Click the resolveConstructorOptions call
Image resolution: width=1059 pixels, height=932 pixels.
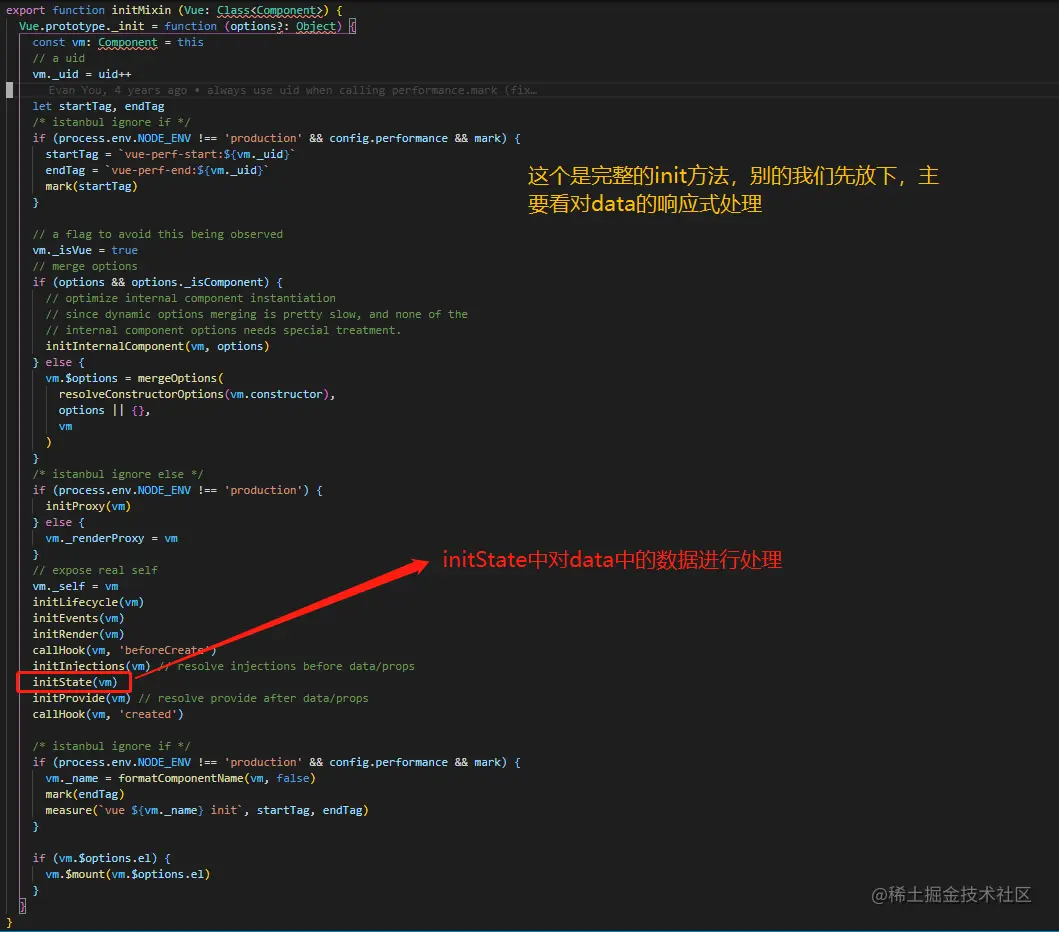coord(197,394)
